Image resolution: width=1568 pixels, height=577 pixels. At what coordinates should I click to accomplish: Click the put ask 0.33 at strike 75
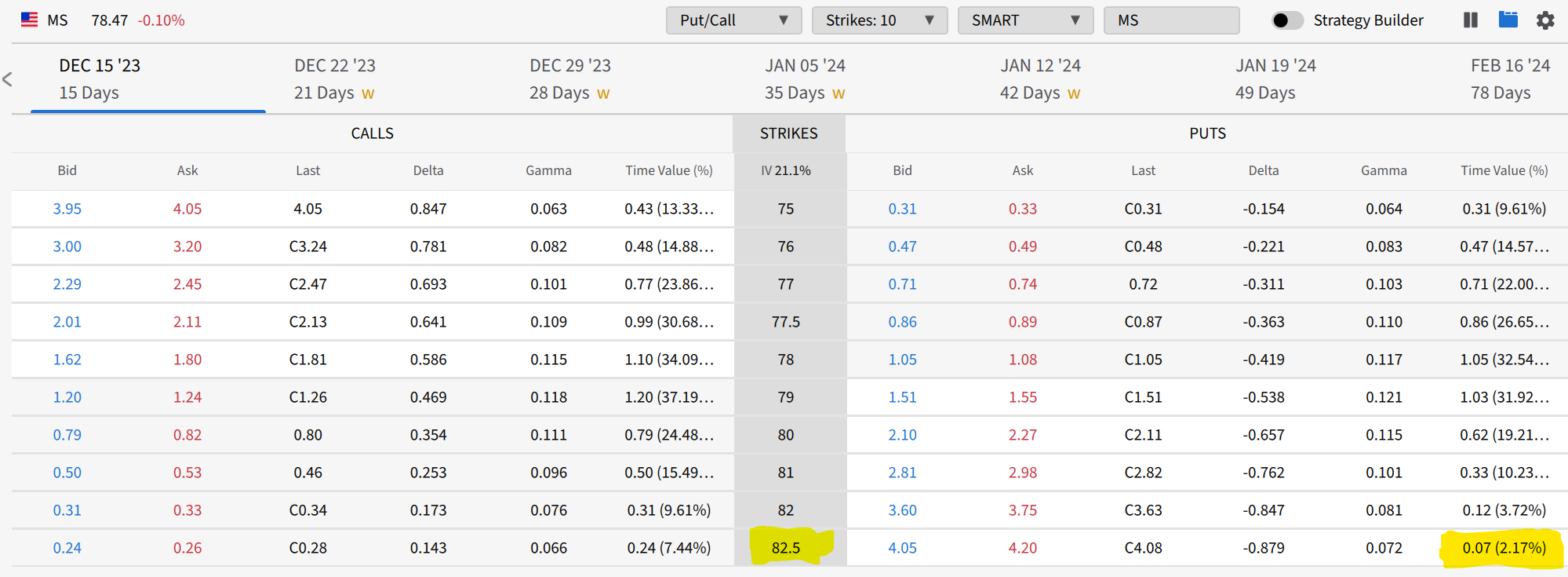(1023, 209)
